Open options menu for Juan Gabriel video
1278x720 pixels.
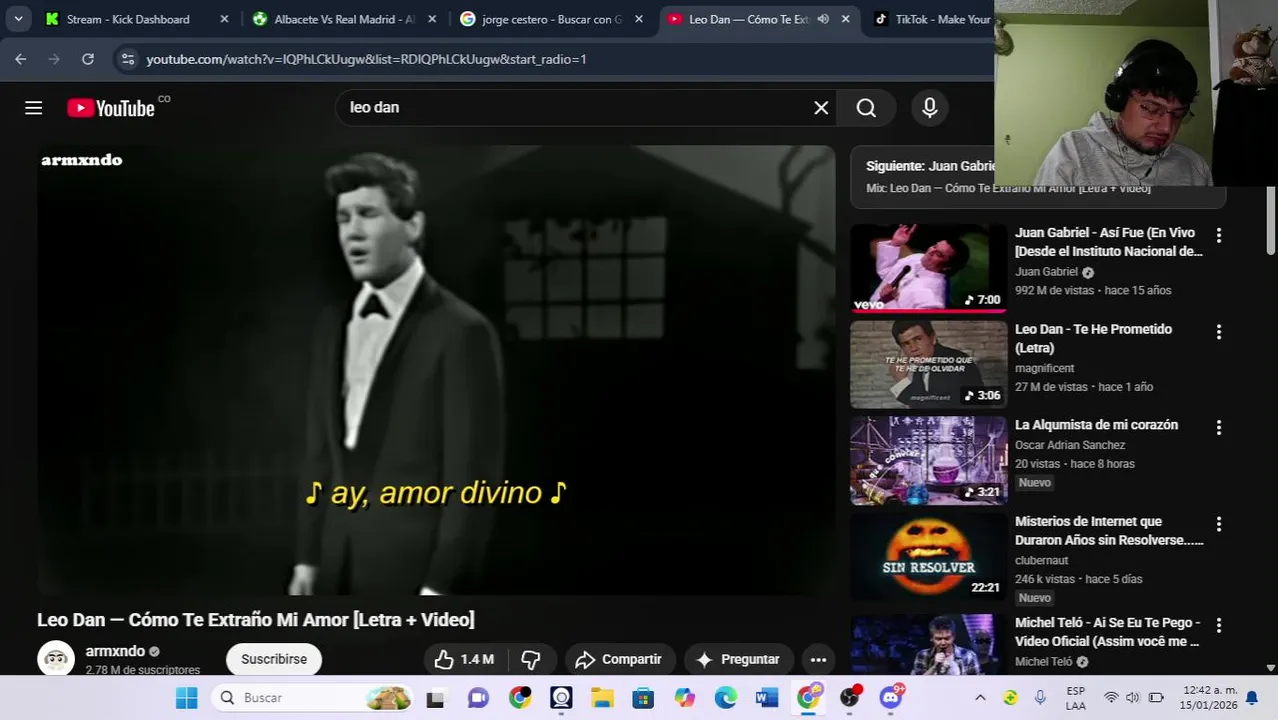1218,235
